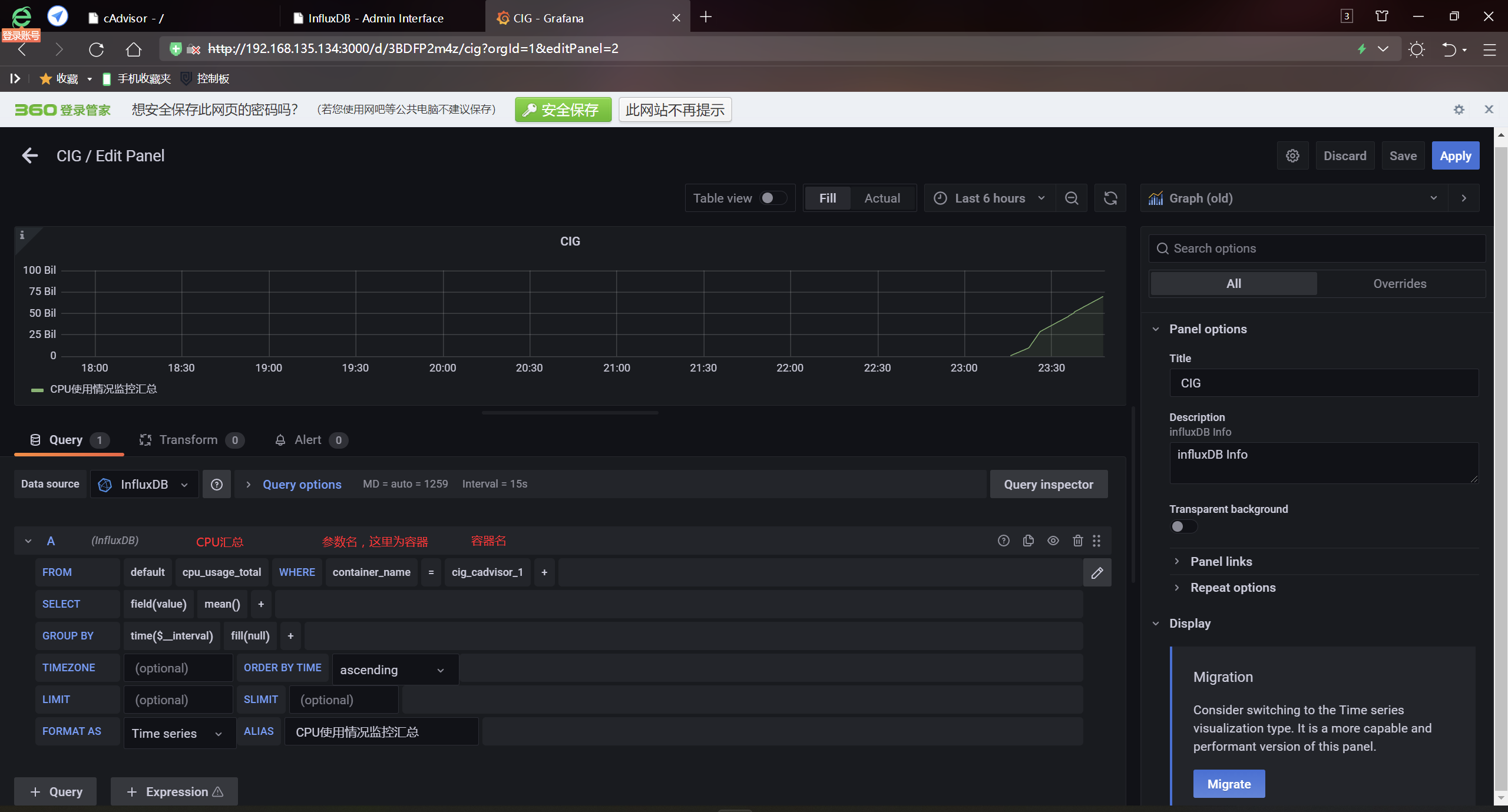Click the panel info 'i' icon
This screenshot has width=1508, height=812.
22,235
